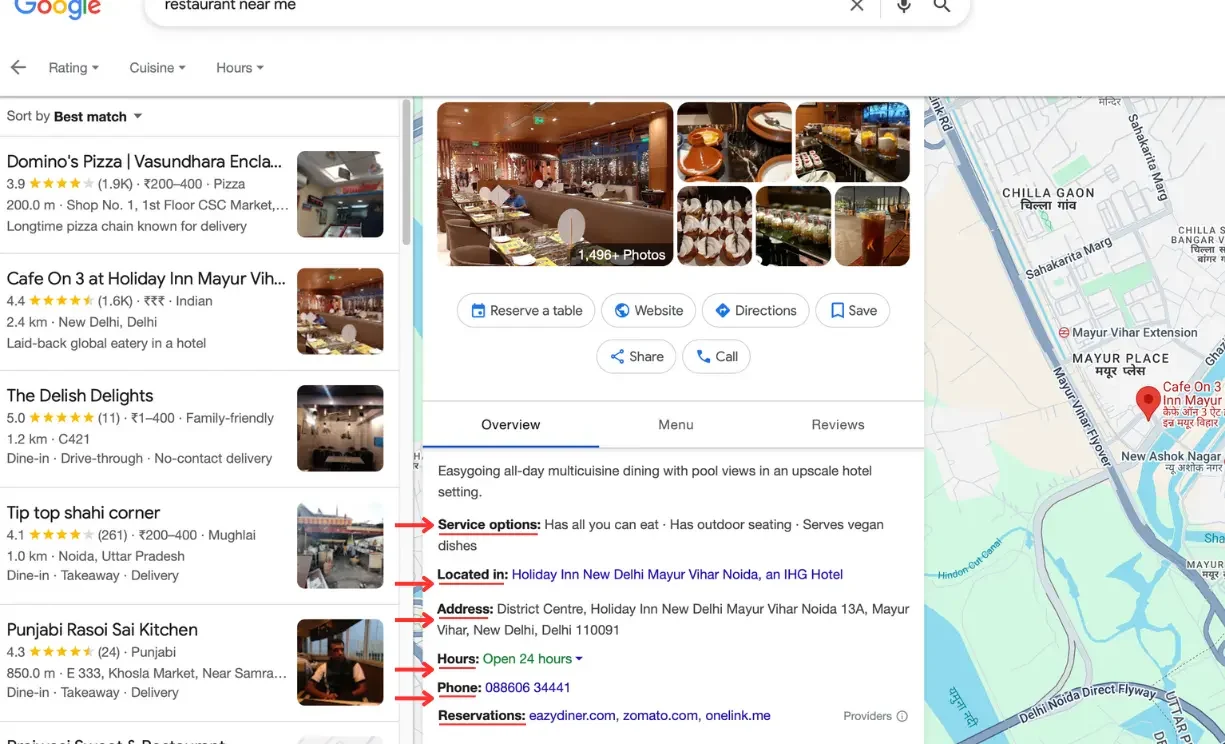Image resolution: width=1225 pixels, height=744 pixels.
Task: Change the Sort by Best match option
Action: point(98,117)
